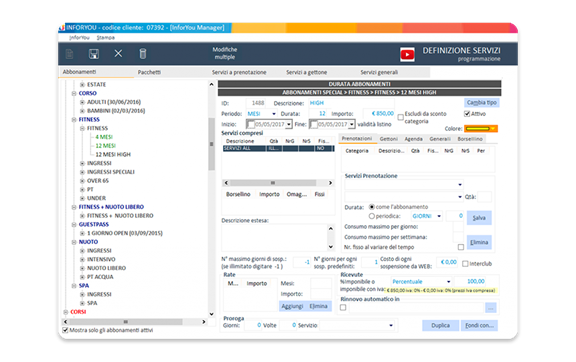Enable Escludi da sconto categoria checkbox
Screen dimensions: 576x362
coord(400,118)
